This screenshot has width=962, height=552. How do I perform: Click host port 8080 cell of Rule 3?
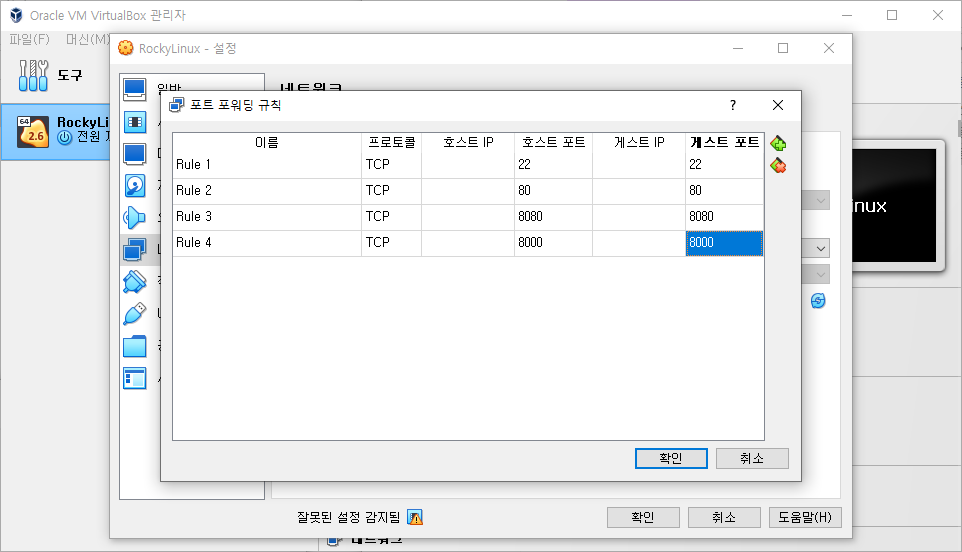553,217
